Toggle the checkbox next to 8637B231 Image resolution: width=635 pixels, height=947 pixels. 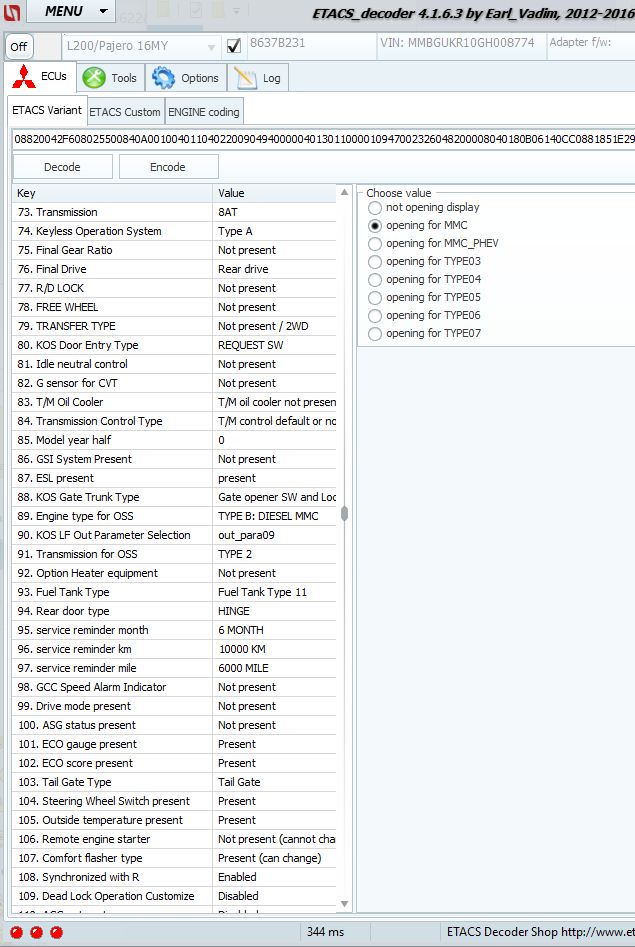pyautogui.click(x=234, y=46)
